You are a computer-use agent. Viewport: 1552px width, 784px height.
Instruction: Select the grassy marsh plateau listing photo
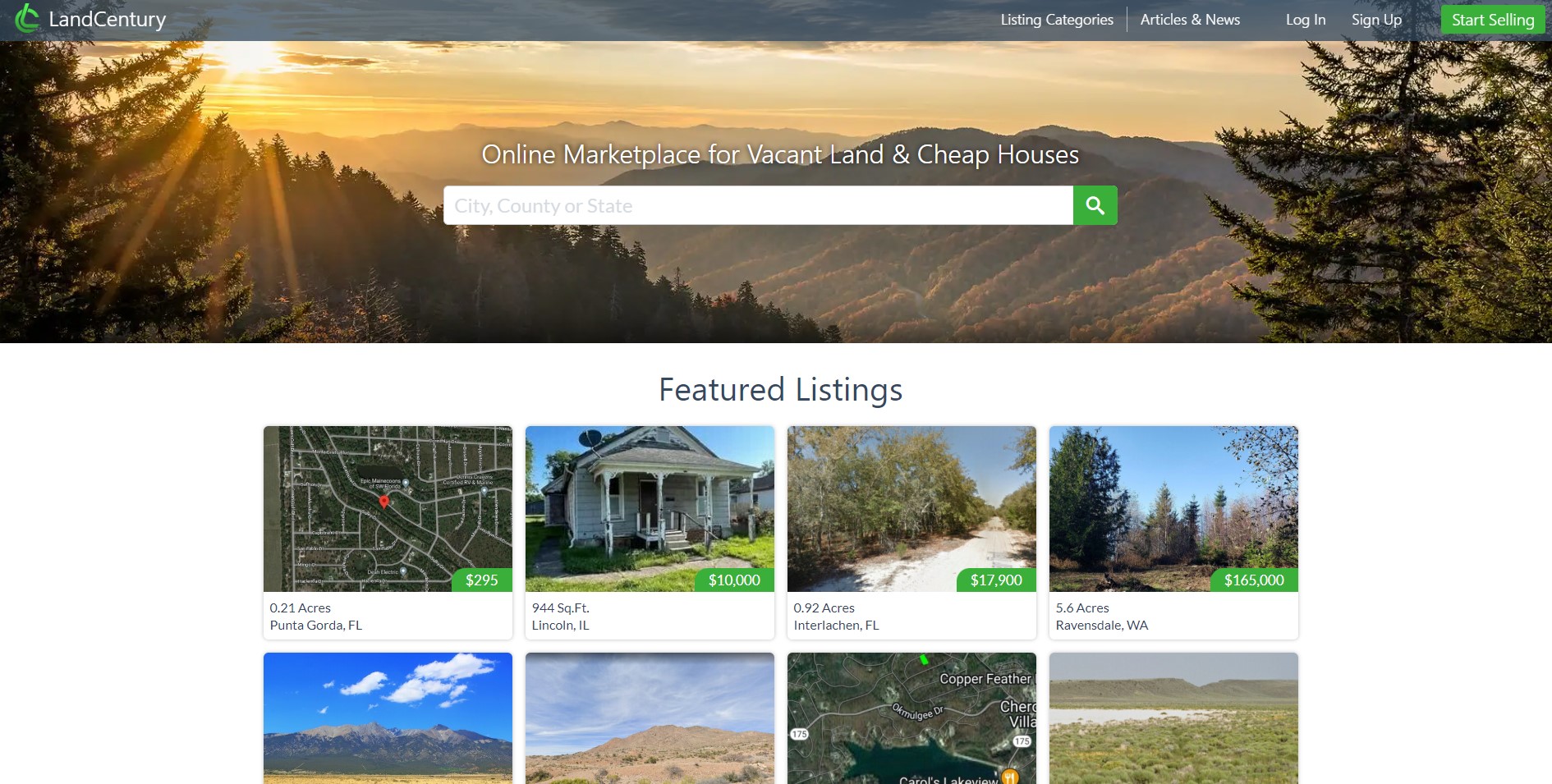click(1173, 718)
